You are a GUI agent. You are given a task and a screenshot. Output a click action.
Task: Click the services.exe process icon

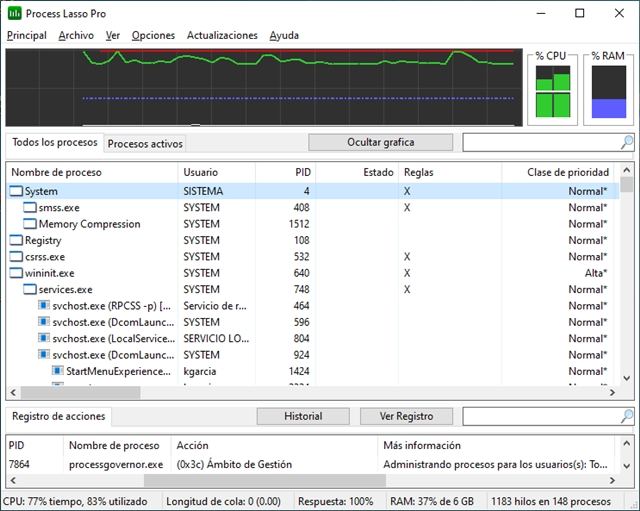pyautogui.click(x=30, y=289)
